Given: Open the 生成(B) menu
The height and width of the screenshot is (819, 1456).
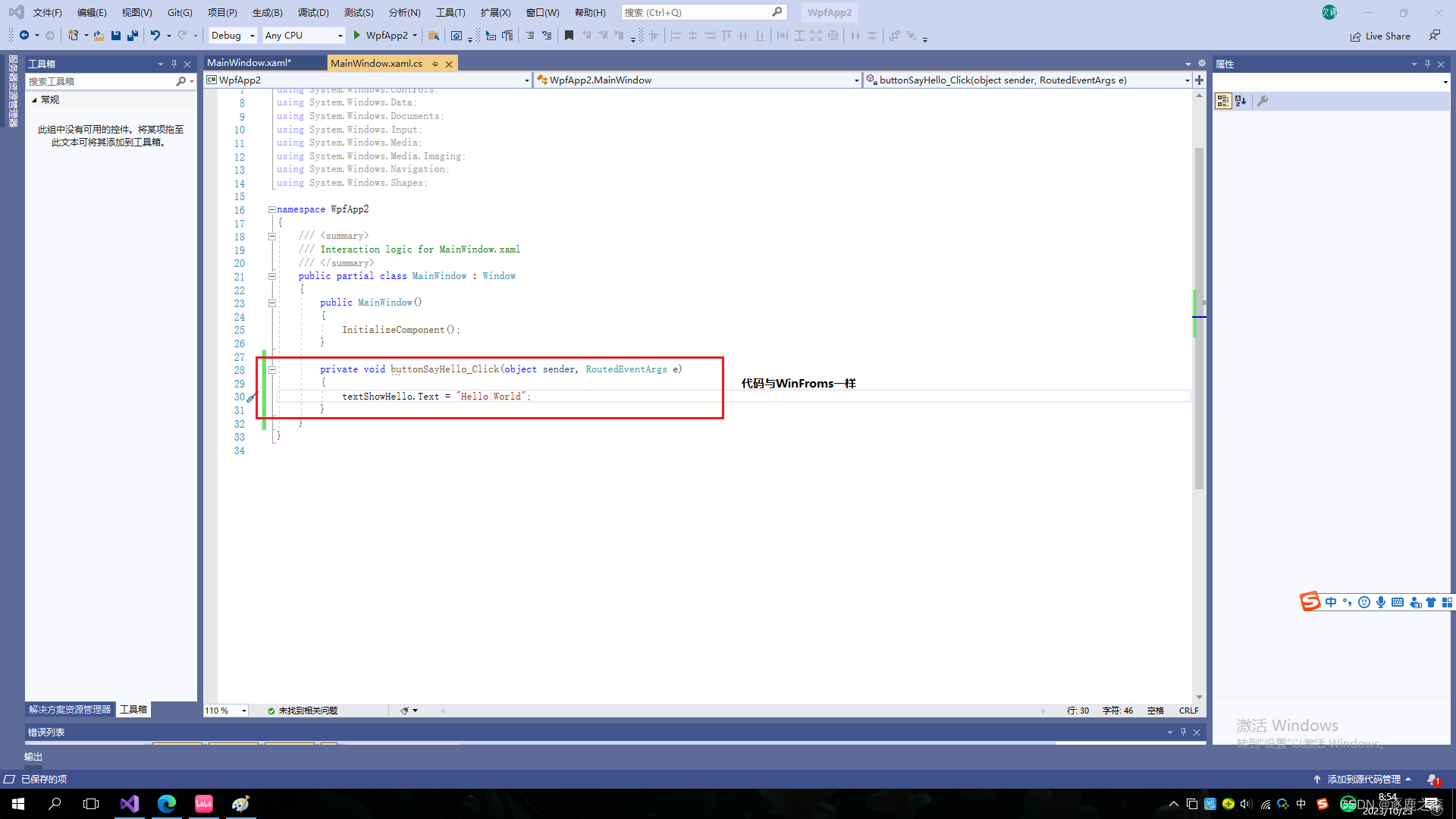Looking at the screenshot, I should click(267, 12).
